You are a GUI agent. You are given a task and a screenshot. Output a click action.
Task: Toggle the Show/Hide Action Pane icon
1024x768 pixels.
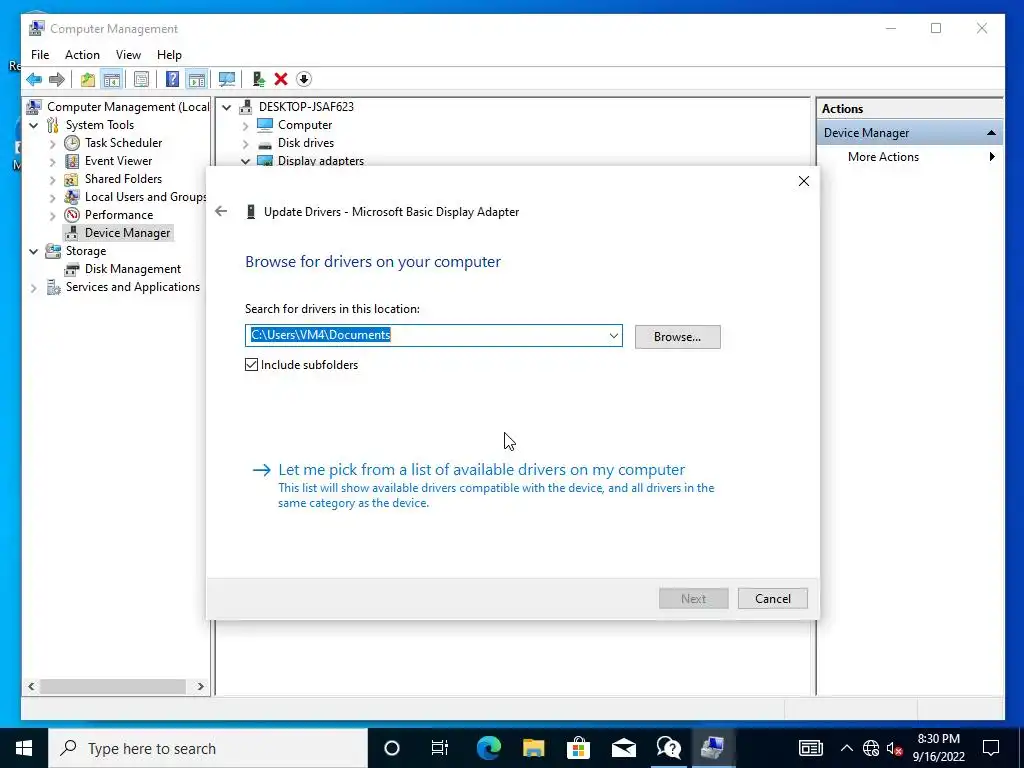click(197, 80)
